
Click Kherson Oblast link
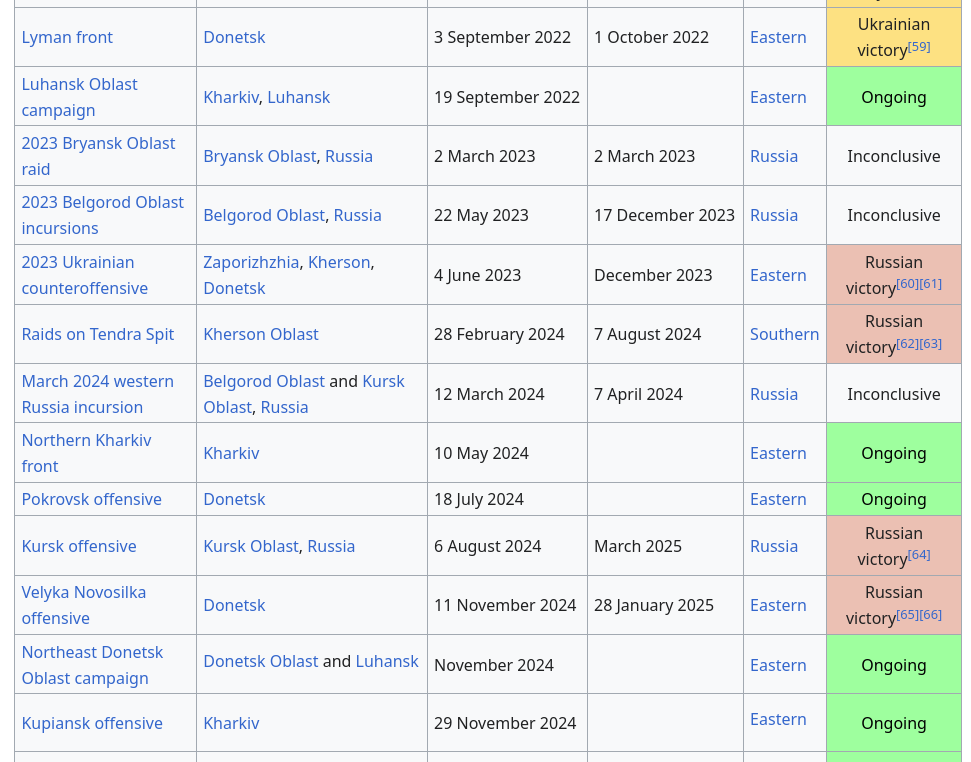pyautogui.click(x=261, y=334)
